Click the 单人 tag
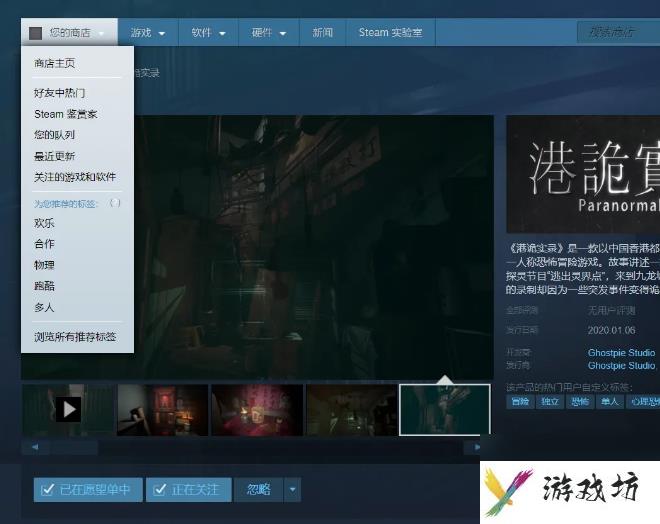Viewport: 660px width, 524px height. [609, 402]
